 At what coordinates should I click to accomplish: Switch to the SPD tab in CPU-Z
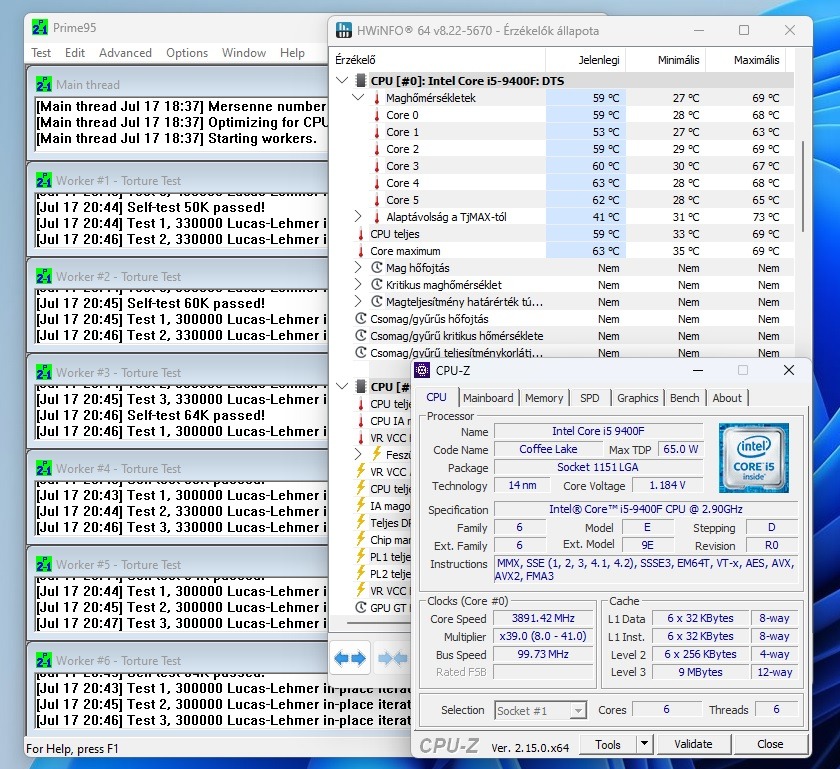tap(589, 398)
